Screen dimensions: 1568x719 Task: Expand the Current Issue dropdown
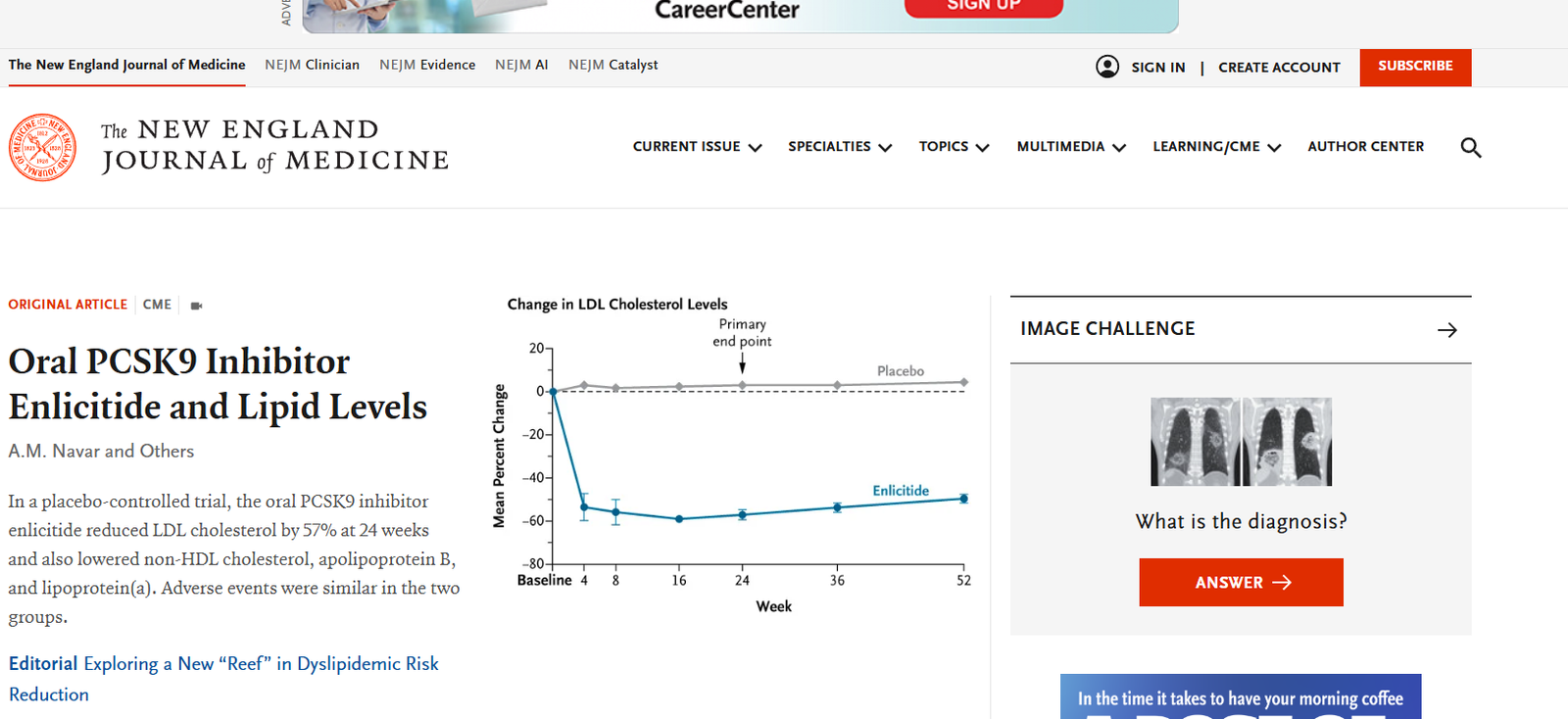coord(697,147)
